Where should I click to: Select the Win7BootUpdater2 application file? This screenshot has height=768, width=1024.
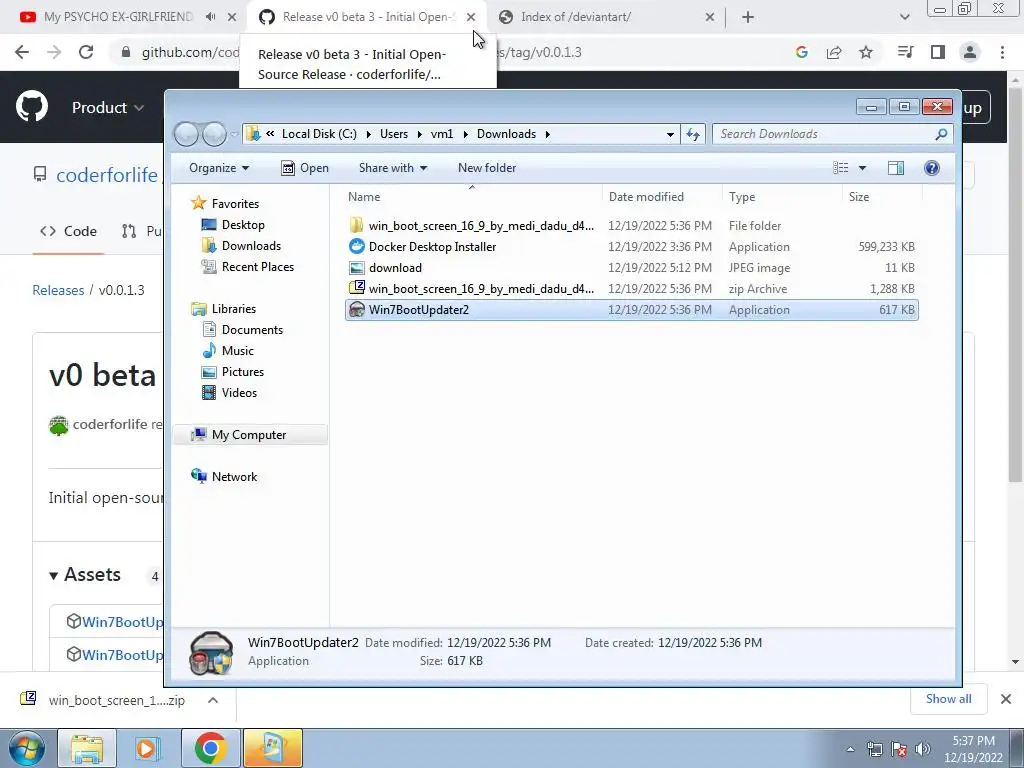coord(632,310)
